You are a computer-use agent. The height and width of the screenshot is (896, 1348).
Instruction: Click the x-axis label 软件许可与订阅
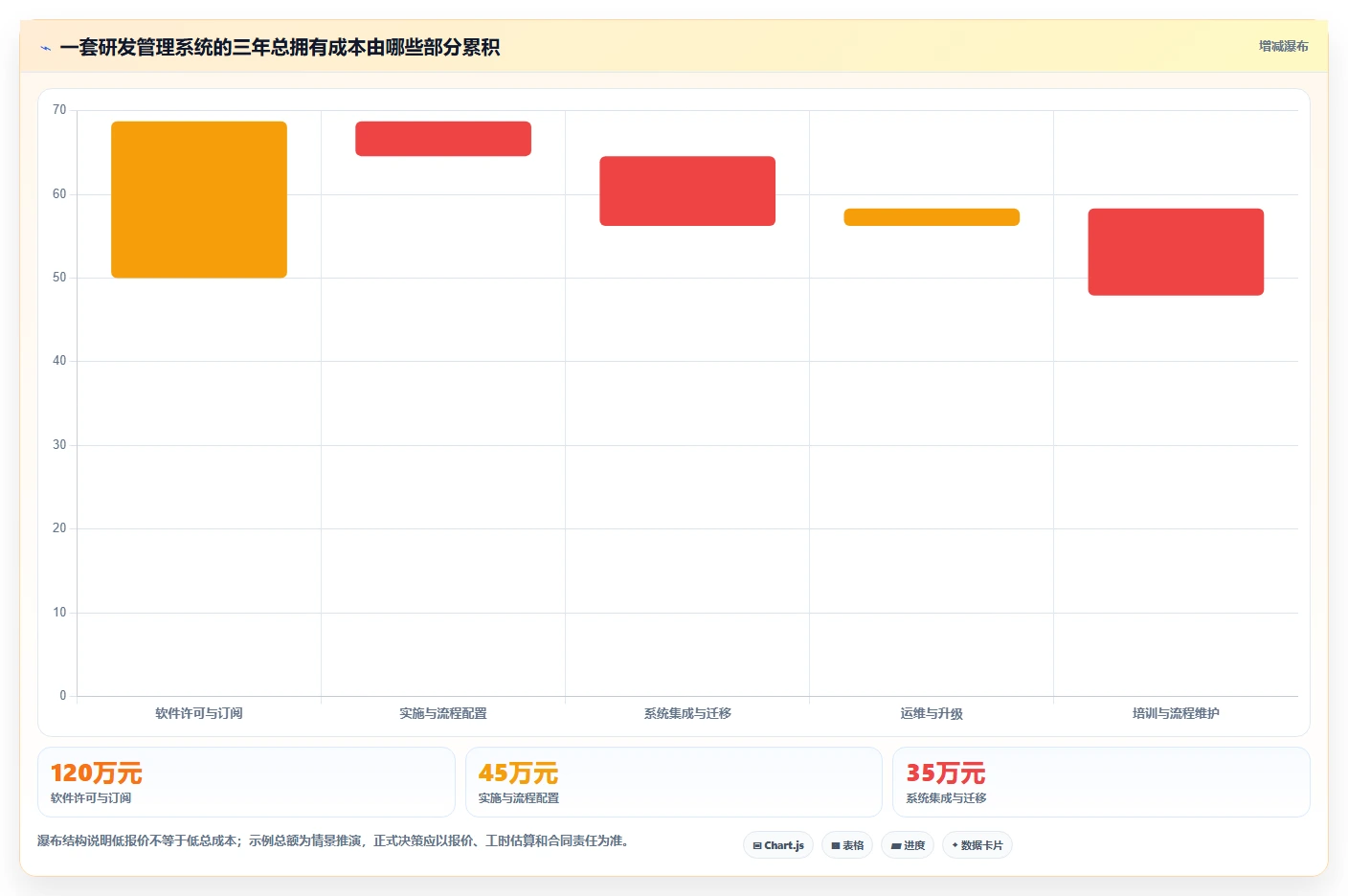click(199, 713)
